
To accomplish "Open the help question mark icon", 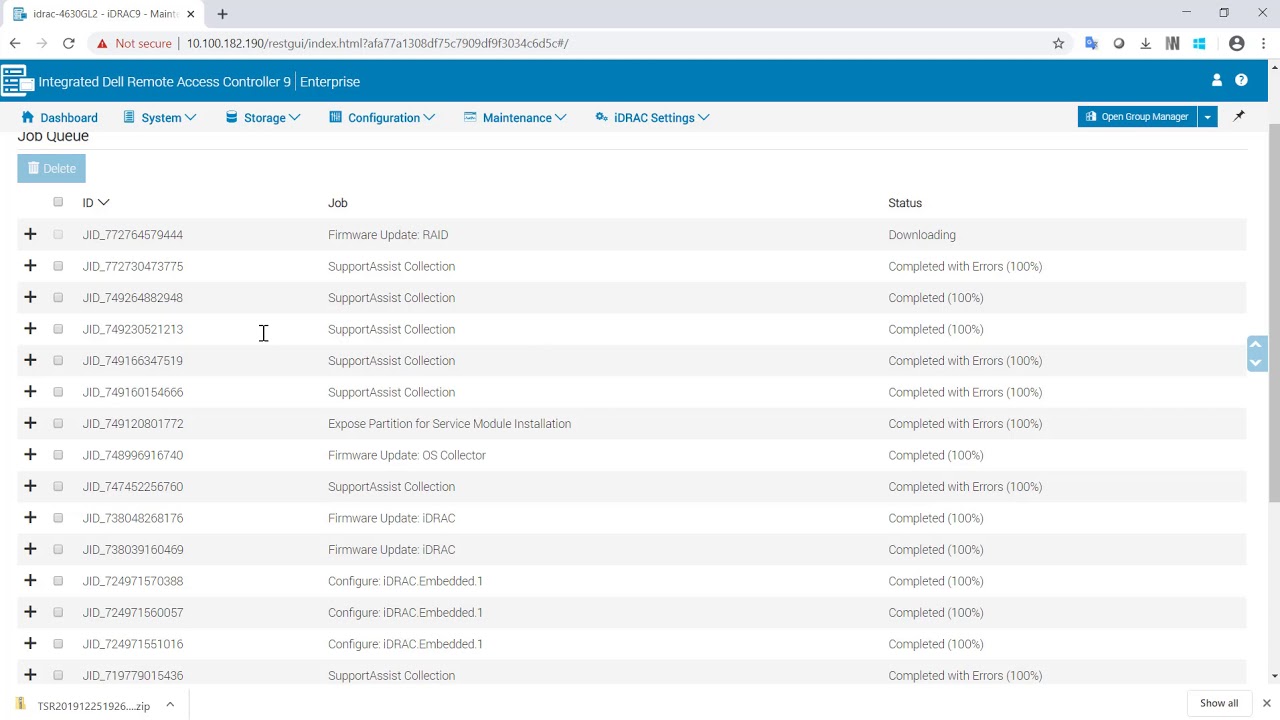I will 1241,81.
